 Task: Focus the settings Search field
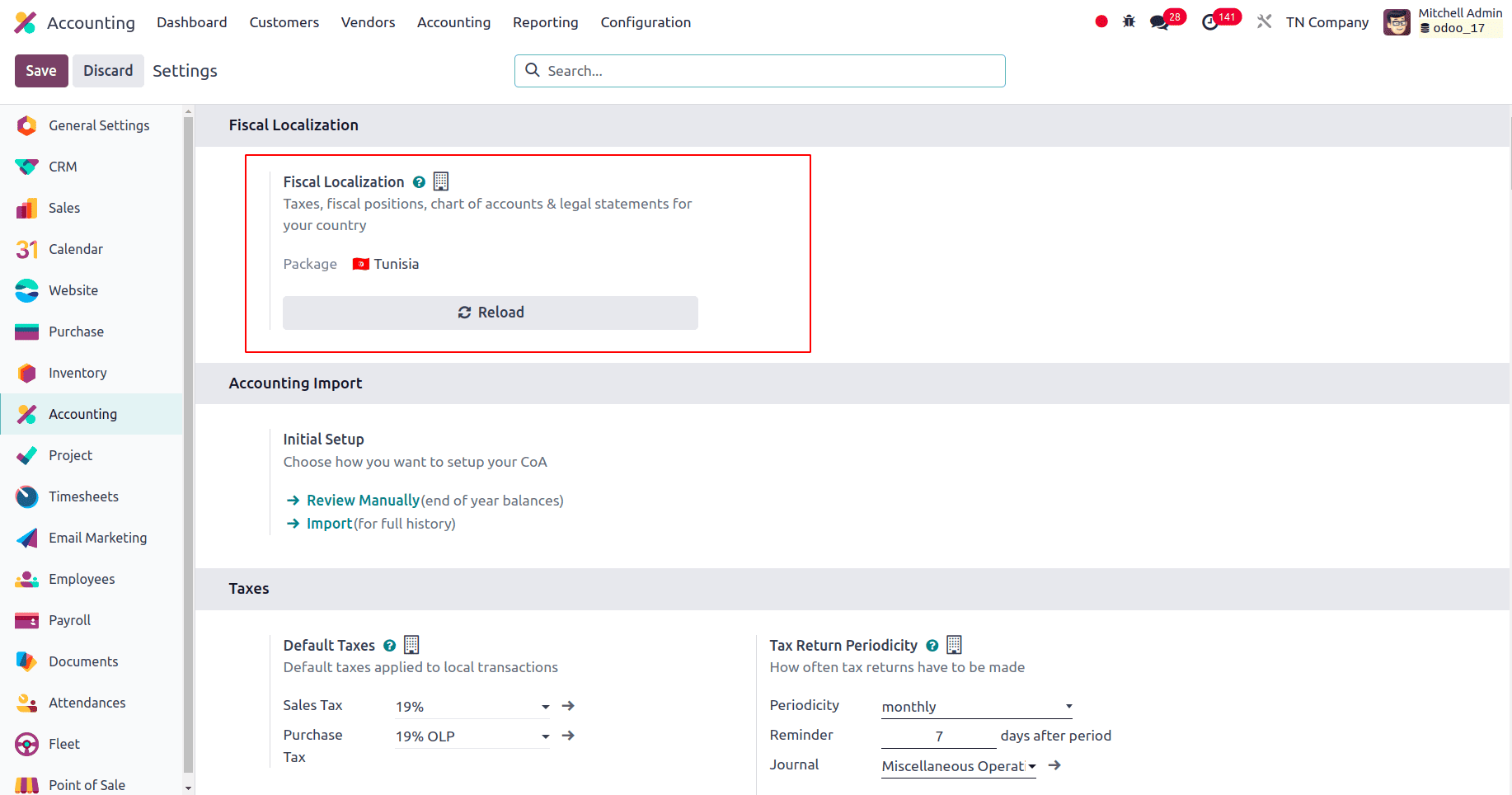(758, 71)
